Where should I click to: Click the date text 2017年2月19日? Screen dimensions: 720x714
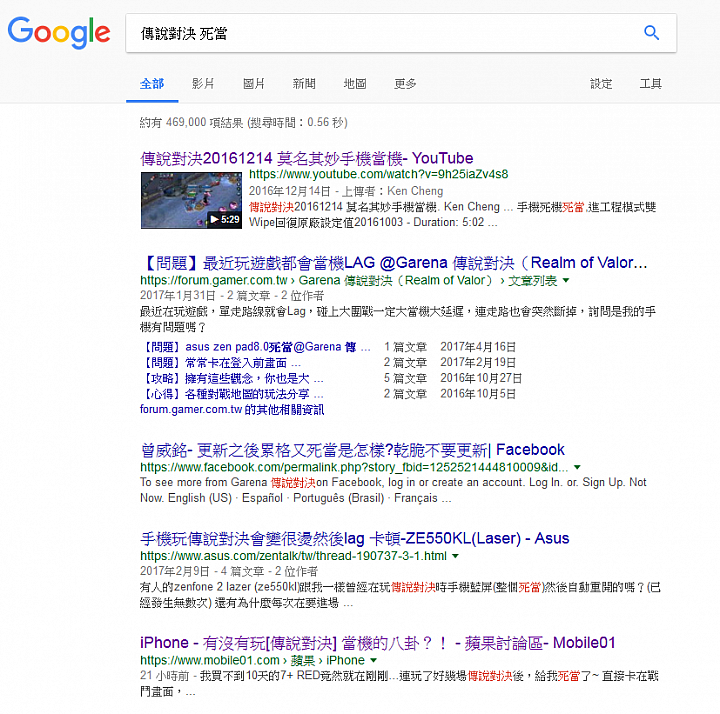pos(478,363)
